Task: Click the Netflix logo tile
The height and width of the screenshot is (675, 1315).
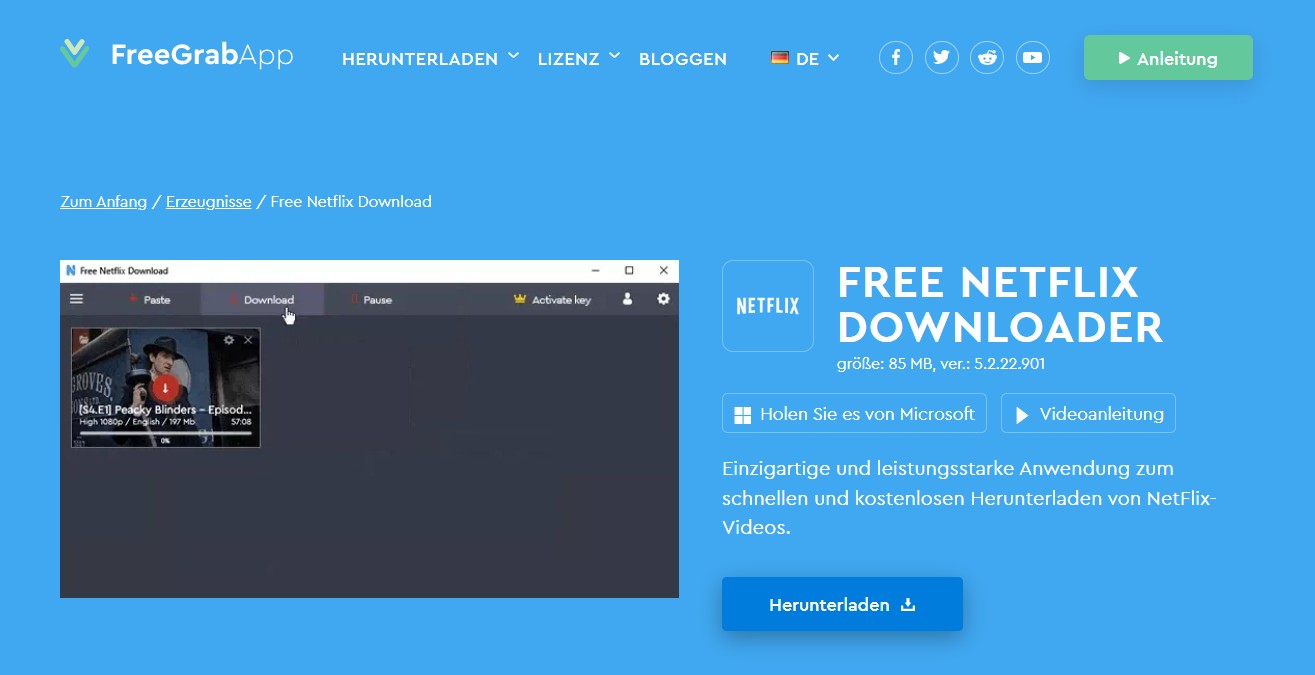Action: click(768, 306)
